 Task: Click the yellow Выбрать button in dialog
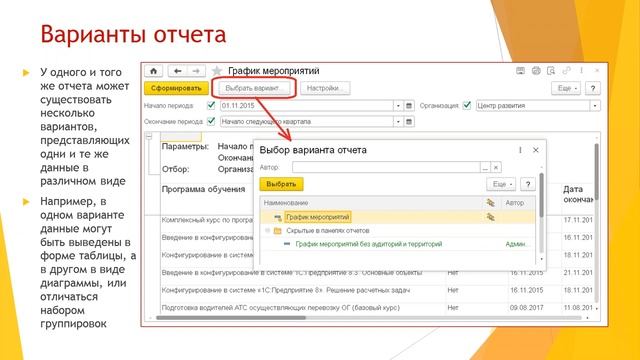coord(281,184)
